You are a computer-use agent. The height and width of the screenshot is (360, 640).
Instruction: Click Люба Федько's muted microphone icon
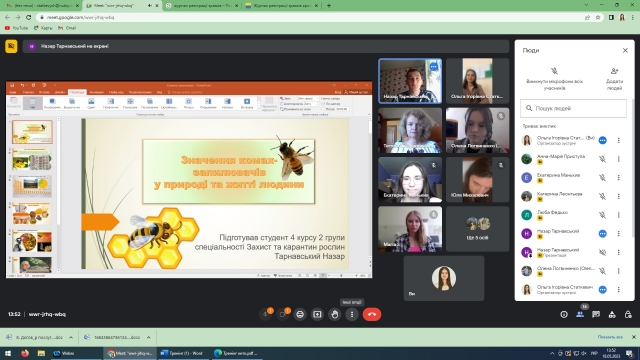click(x=602, y=215)
